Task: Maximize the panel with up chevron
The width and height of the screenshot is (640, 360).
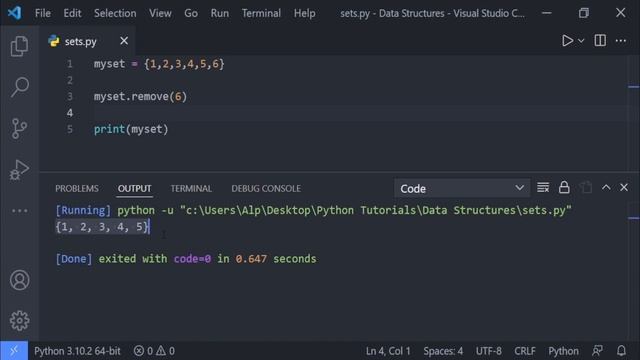Action: click(x=606, y=187)
